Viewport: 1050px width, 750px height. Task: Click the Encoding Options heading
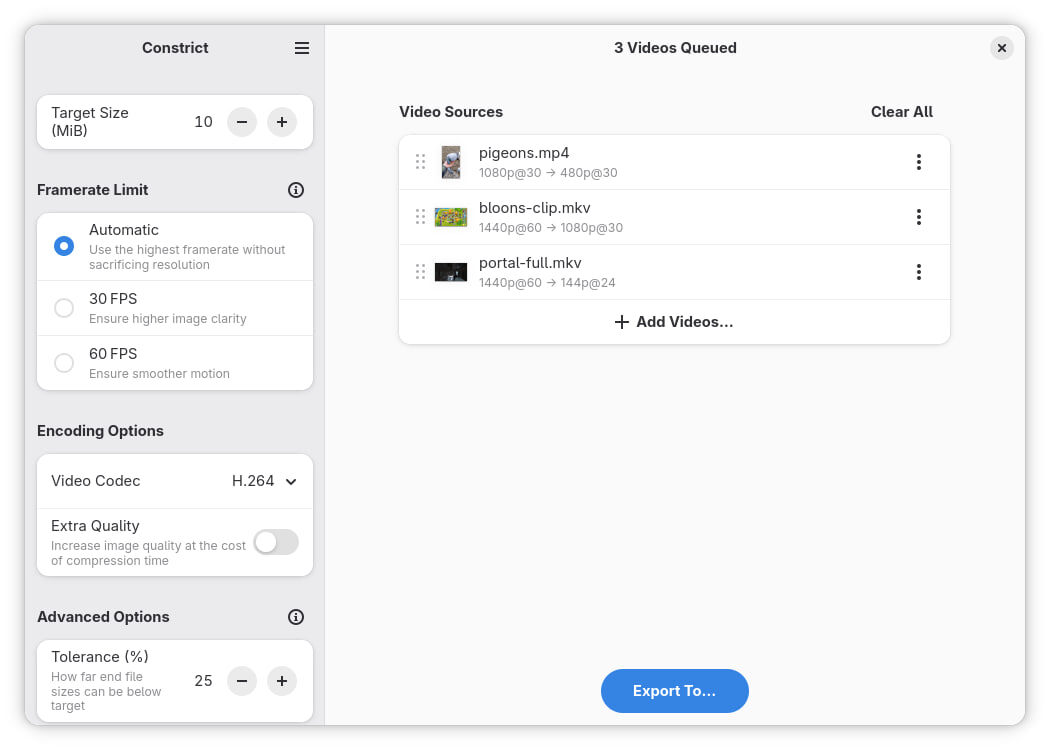pyautogui.click(x=100, y=431)
